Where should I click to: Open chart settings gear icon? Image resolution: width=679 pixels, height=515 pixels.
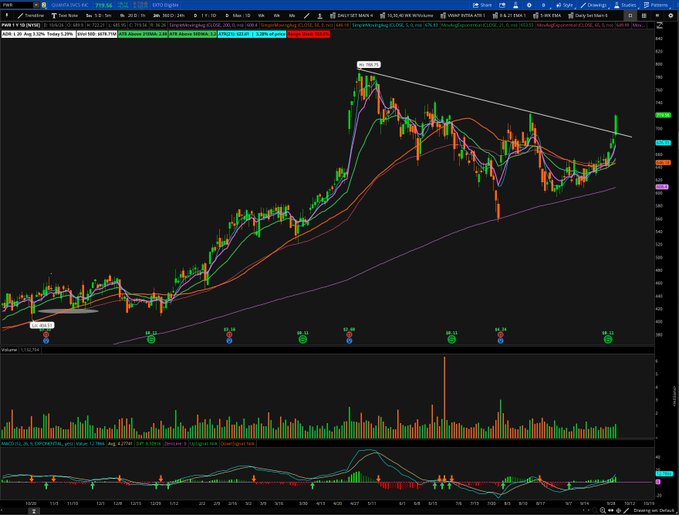529,5
